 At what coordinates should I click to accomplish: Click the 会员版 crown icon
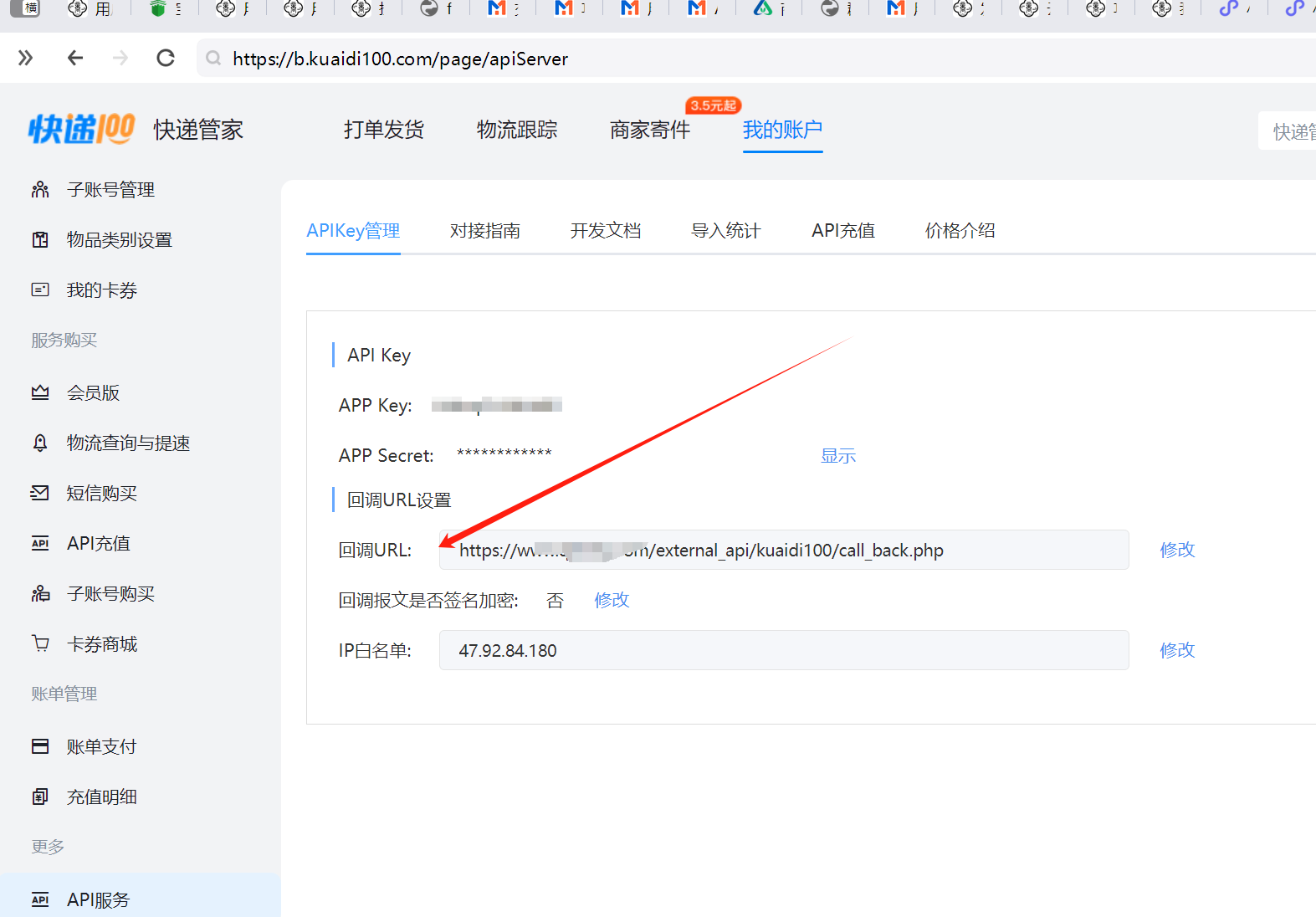[x=40, y=392]
